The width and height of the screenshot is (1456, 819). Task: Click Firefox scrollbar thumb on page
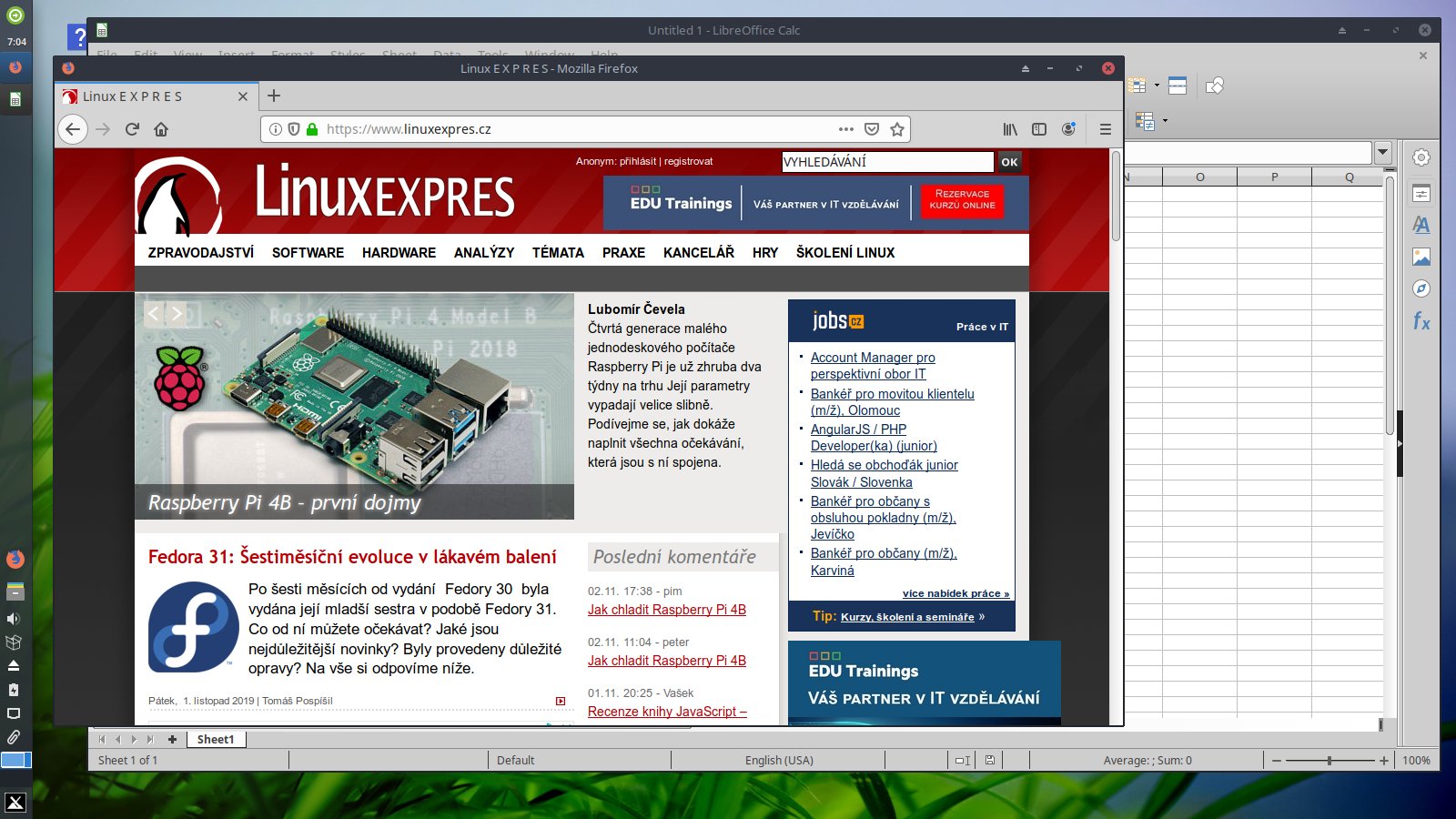coord(1116,196)
